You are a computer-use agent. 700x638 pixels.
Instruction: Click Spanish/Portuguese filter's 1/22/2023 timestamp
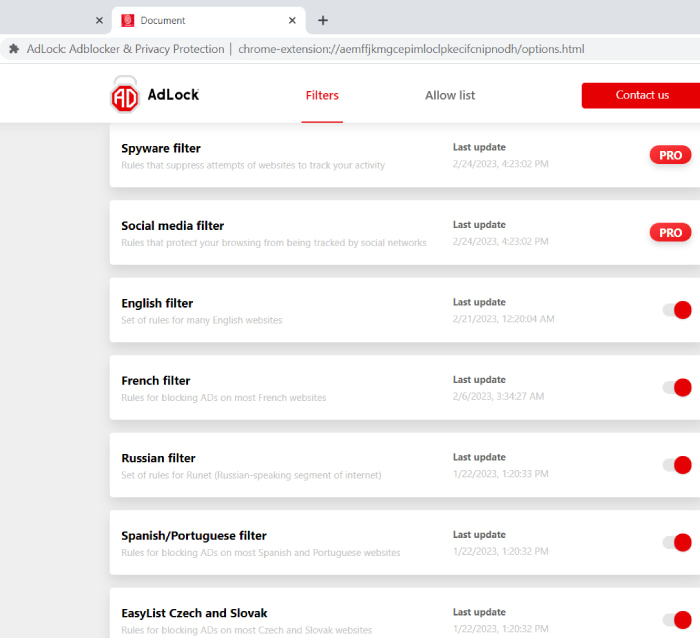coord(500,551)
